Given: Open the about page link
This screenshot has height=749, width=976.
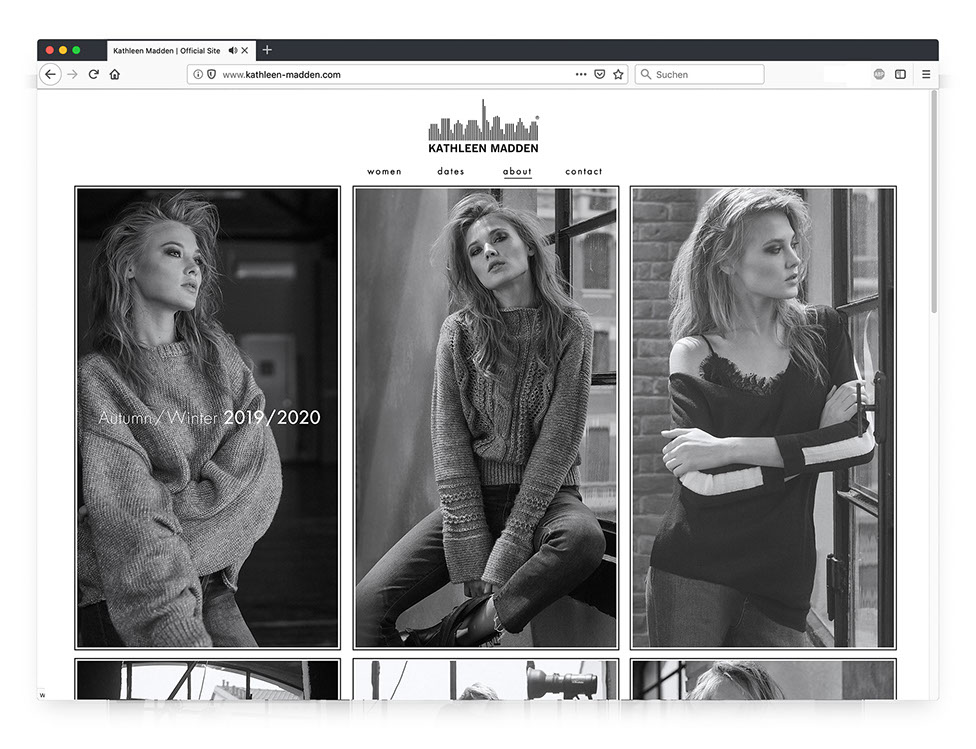Looking at the screenshot, I should 517,172.
